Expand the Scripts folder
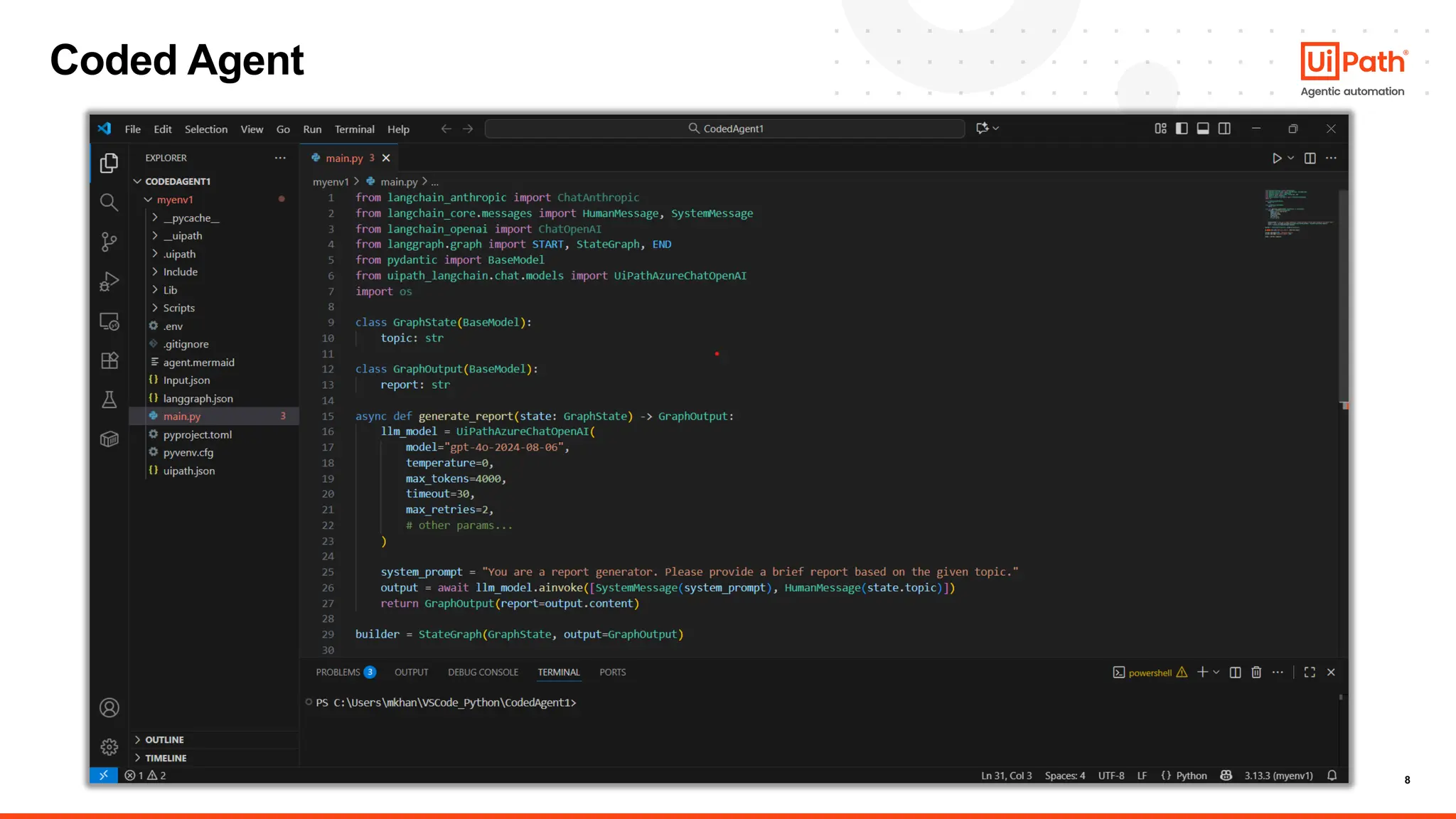This screenshot has width=1456, height=819. (x=178, y=308)
